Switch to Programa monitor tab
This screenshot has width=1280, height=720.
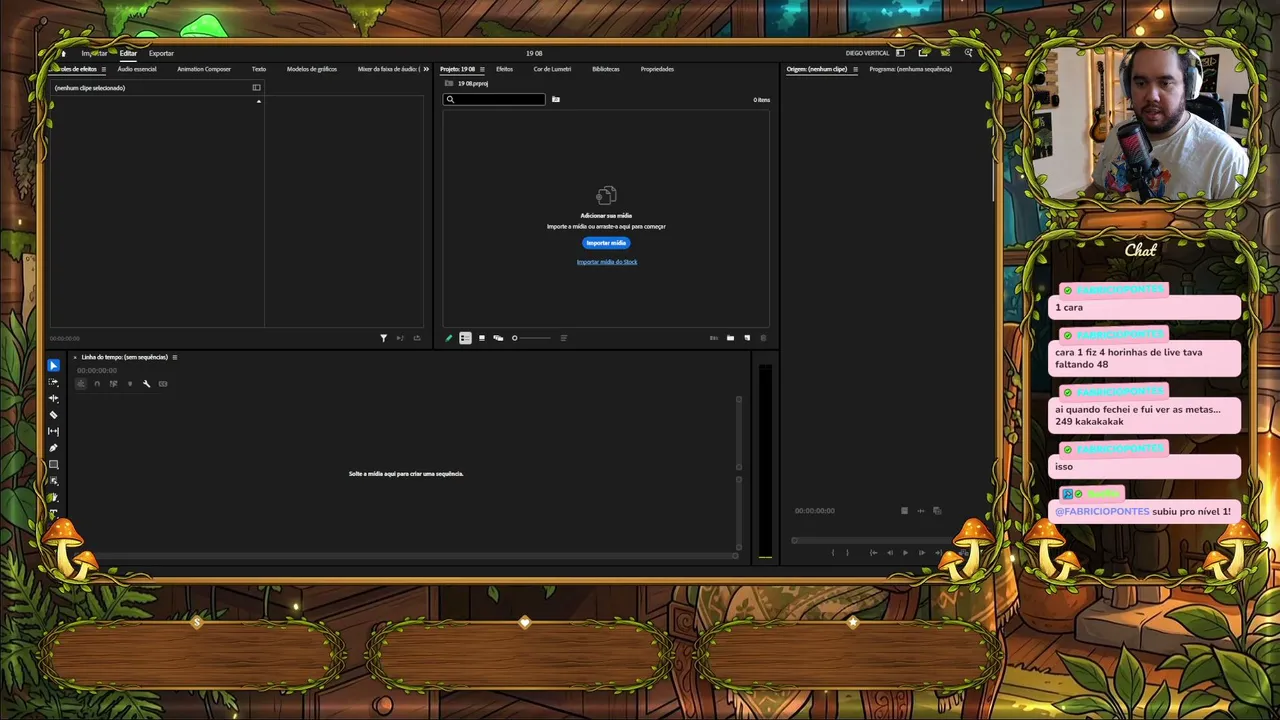[x=910, y=69]
